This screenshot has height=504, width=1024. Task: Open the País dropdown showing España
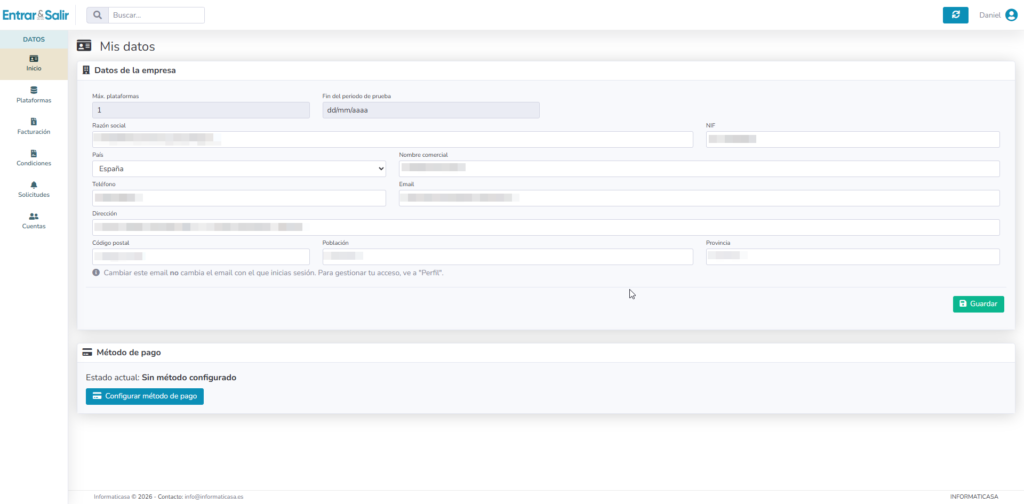pos(239,168)
